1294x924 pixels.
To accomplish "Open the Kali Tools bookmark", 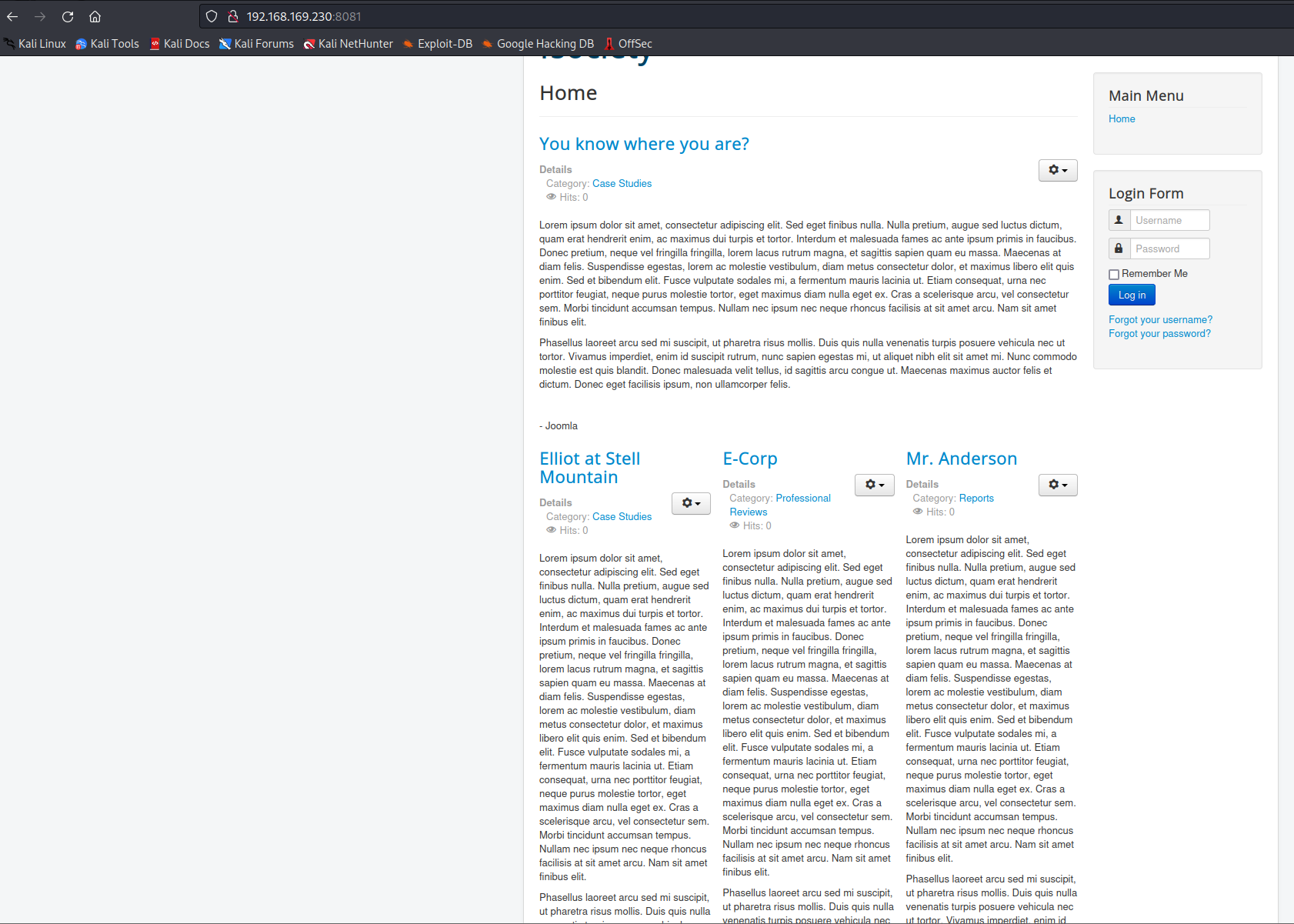I will pyautogui.click(x=108, y=44).
